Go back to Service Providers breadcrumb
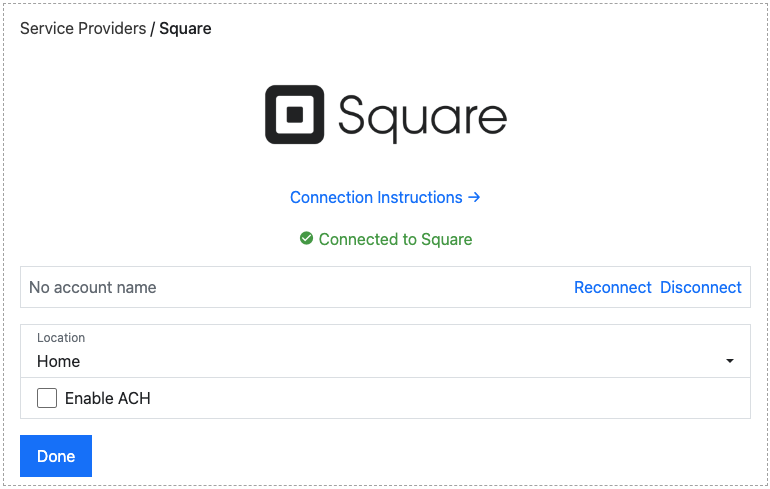770x489 pixels. point(83,28)
